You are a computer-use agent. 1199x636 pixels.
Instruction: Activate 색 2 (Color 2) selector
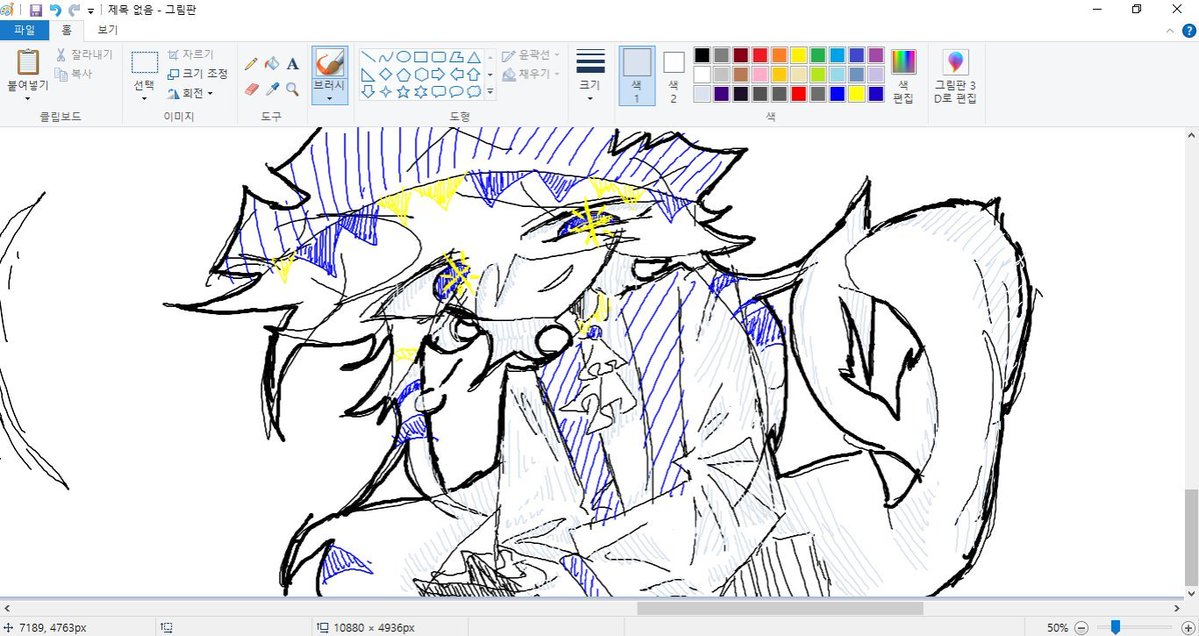(673, 75)
